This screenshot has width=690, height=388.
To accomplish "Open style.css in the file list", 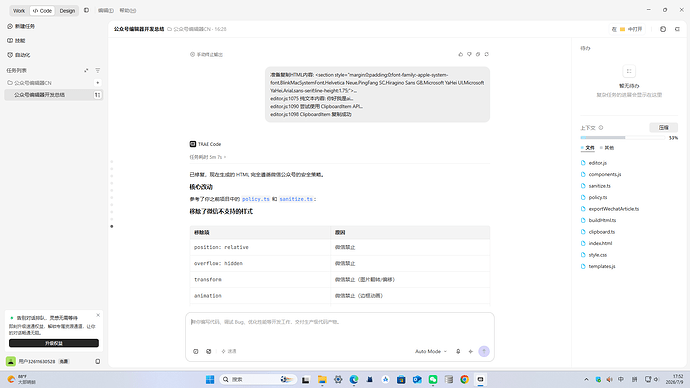I will coord(598,255).
